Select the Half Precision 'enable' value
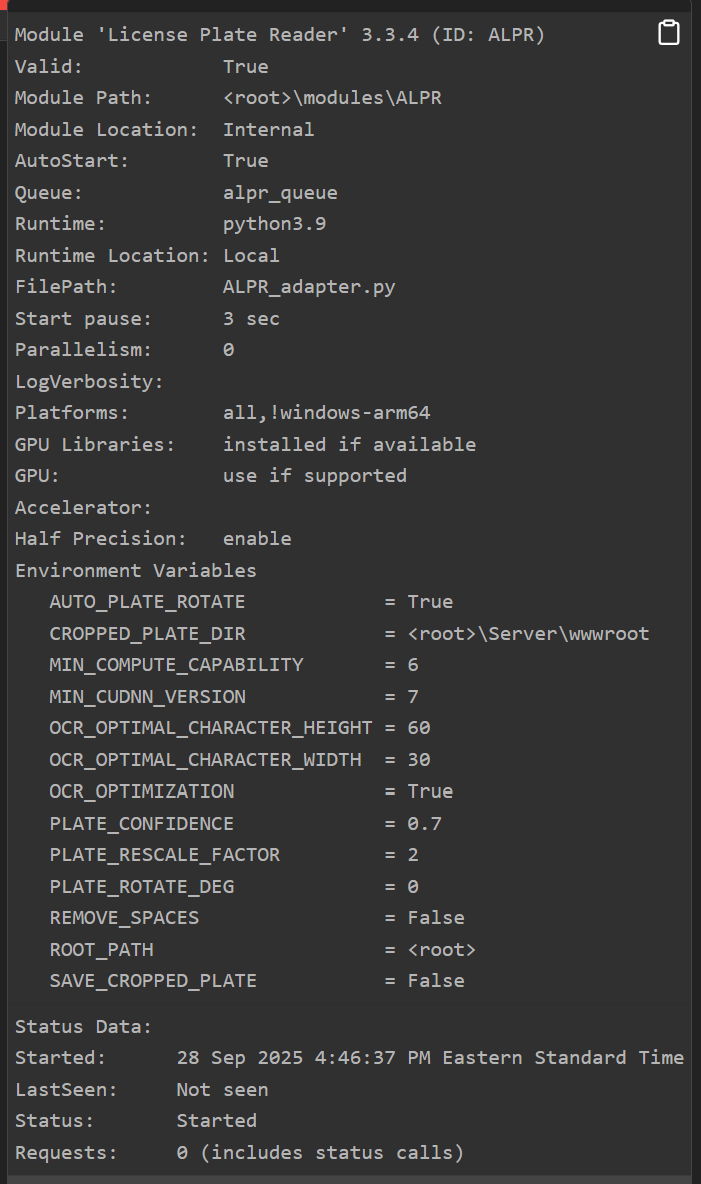The width and height of the screenshot is (701, 1184). pyautogui.click(x=257, y=539)
